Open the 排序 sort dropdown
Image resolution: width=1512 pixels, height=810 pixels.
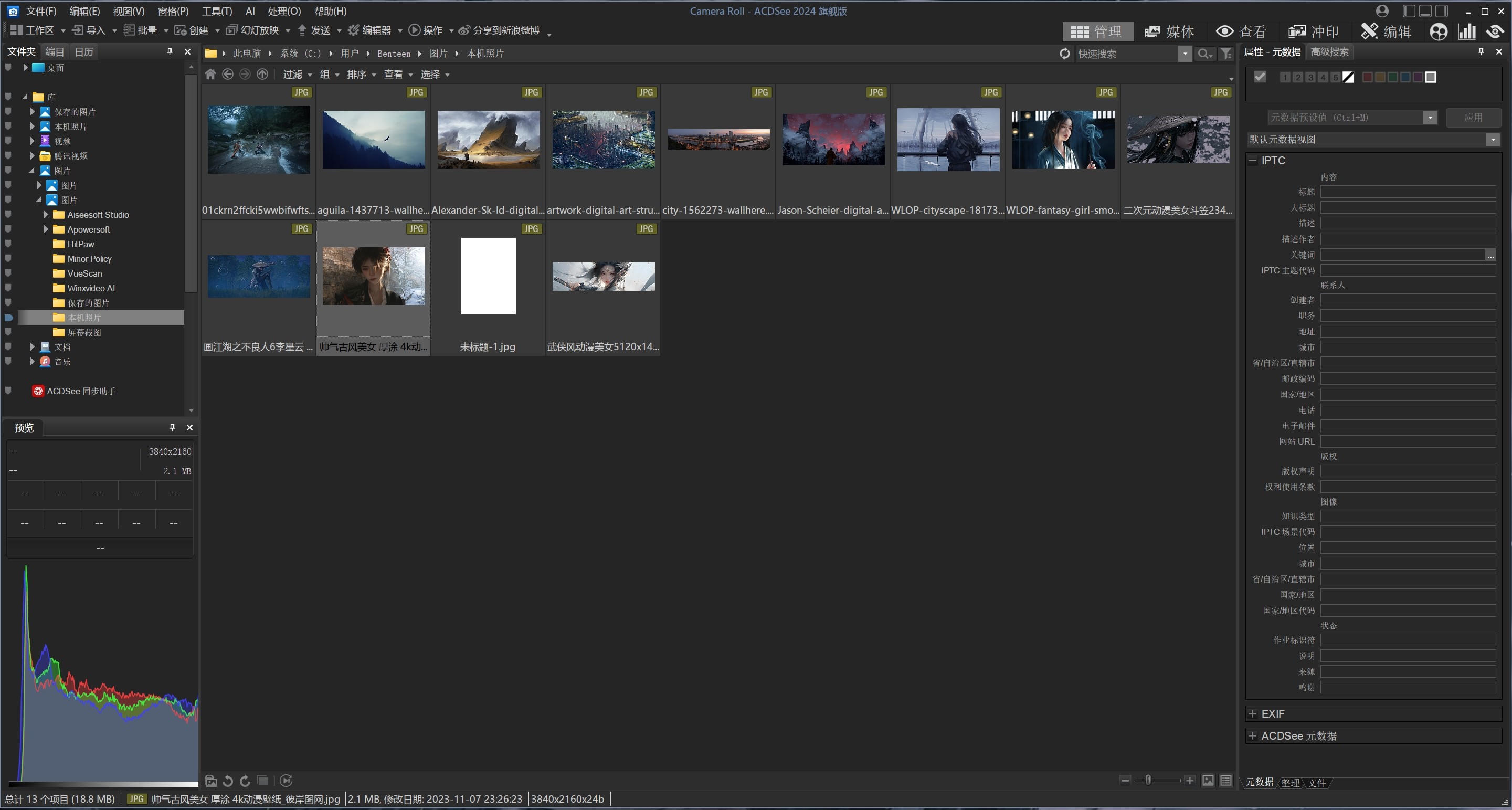click(x=361, y=75)
